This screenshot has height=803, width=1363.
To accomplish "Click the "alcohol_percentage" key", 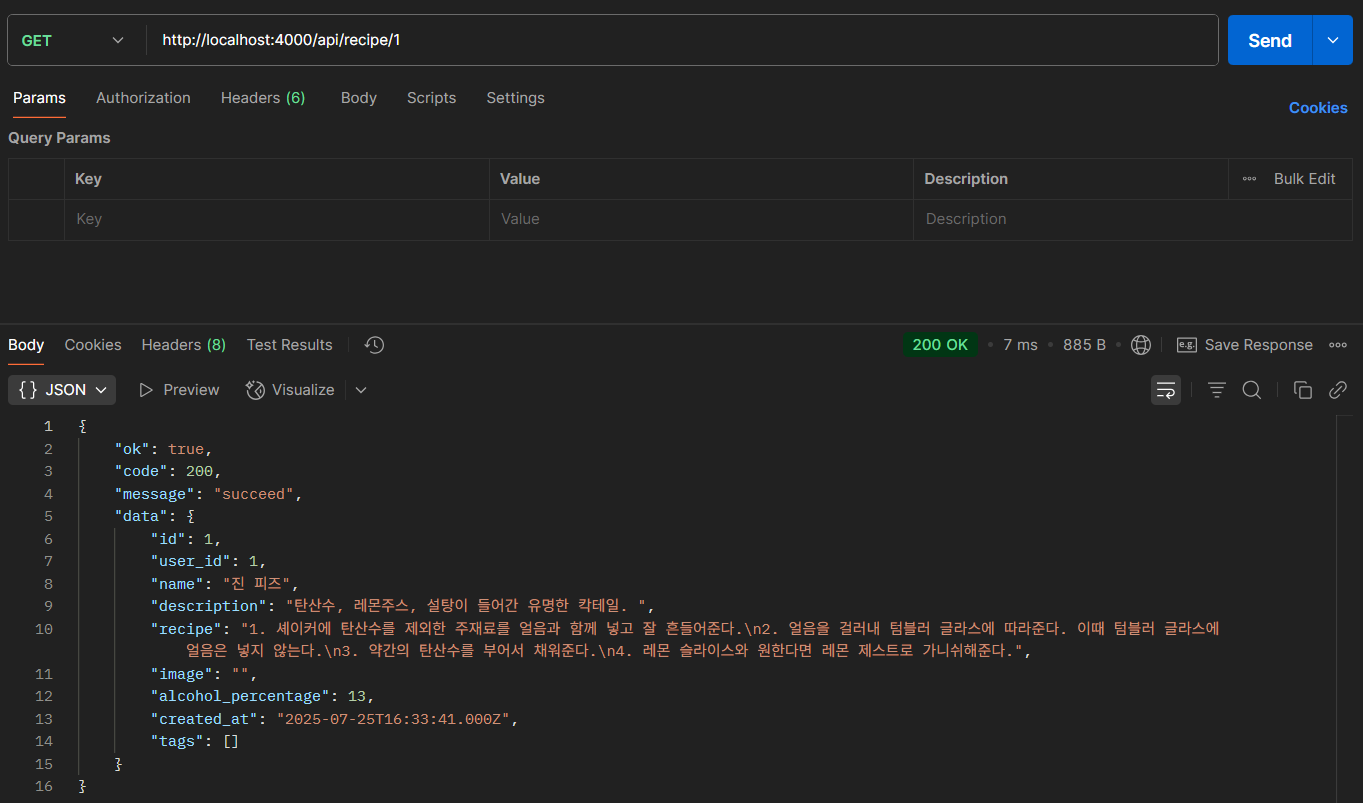I will click(240, 696).
